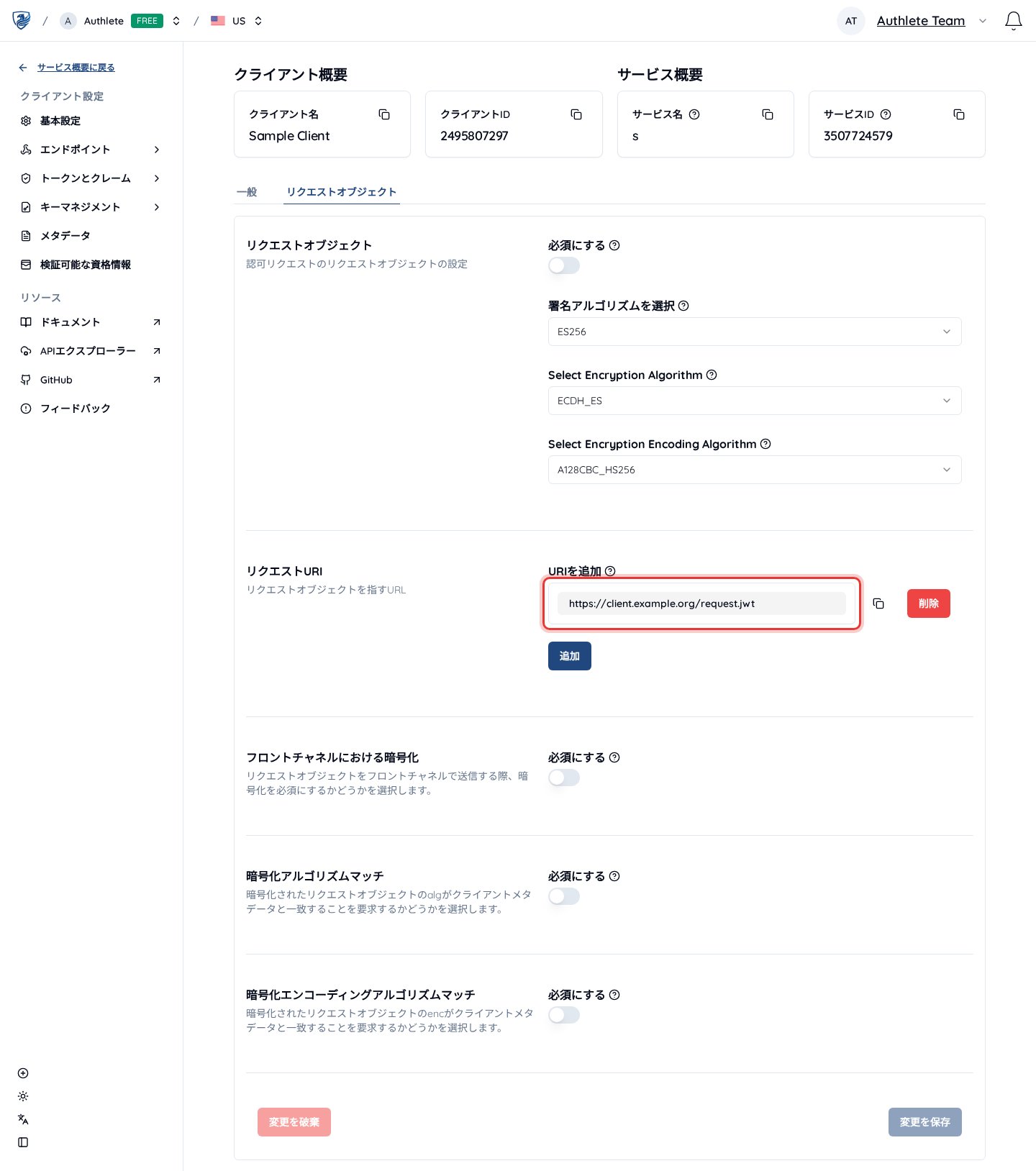Show help for URIを追加
This screenshot has height=1171, width=1036.
point(610,571)
